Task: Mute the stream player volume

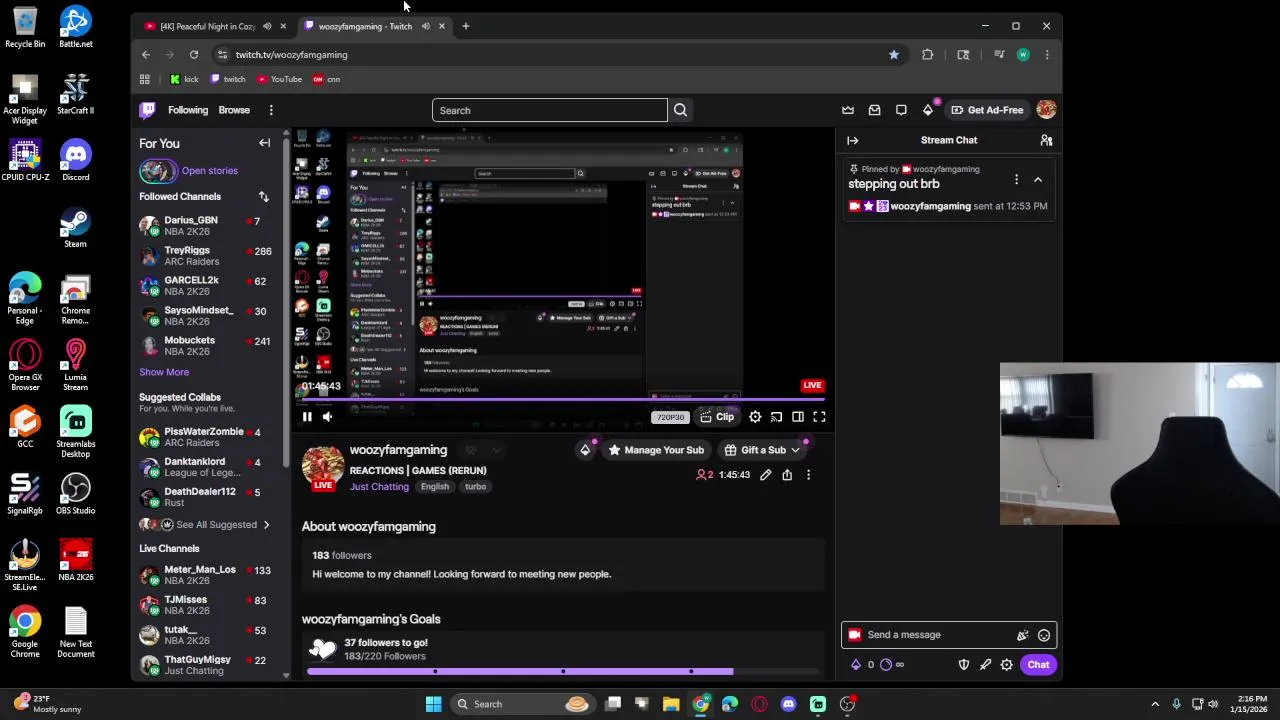Action: pos(327,417)
